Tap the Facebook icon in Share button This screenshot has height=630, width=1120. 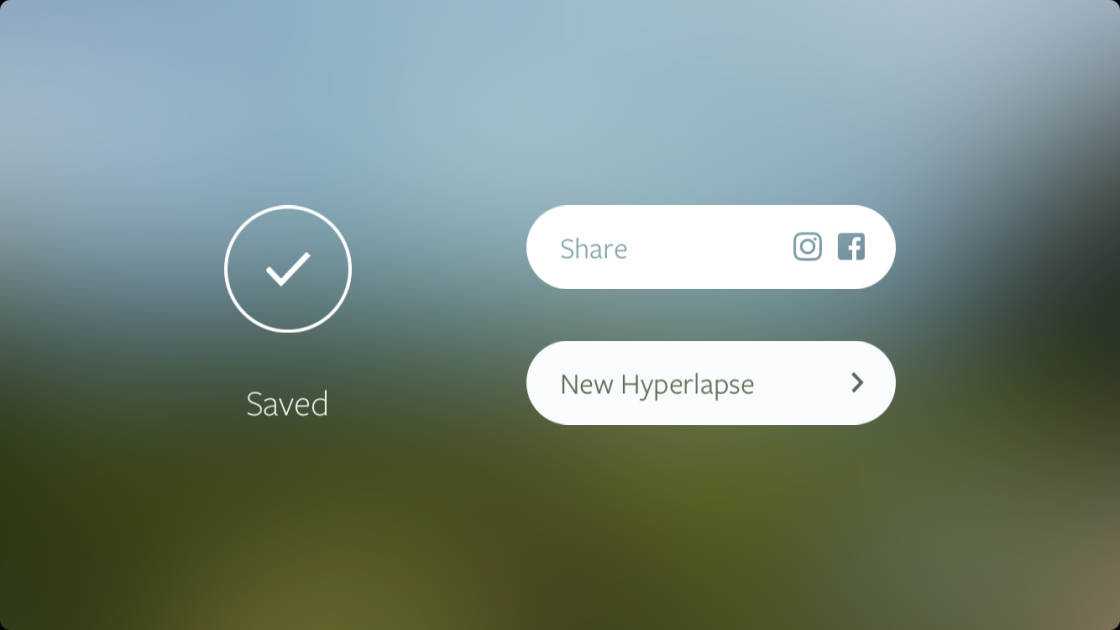click(x=851, y=246)
